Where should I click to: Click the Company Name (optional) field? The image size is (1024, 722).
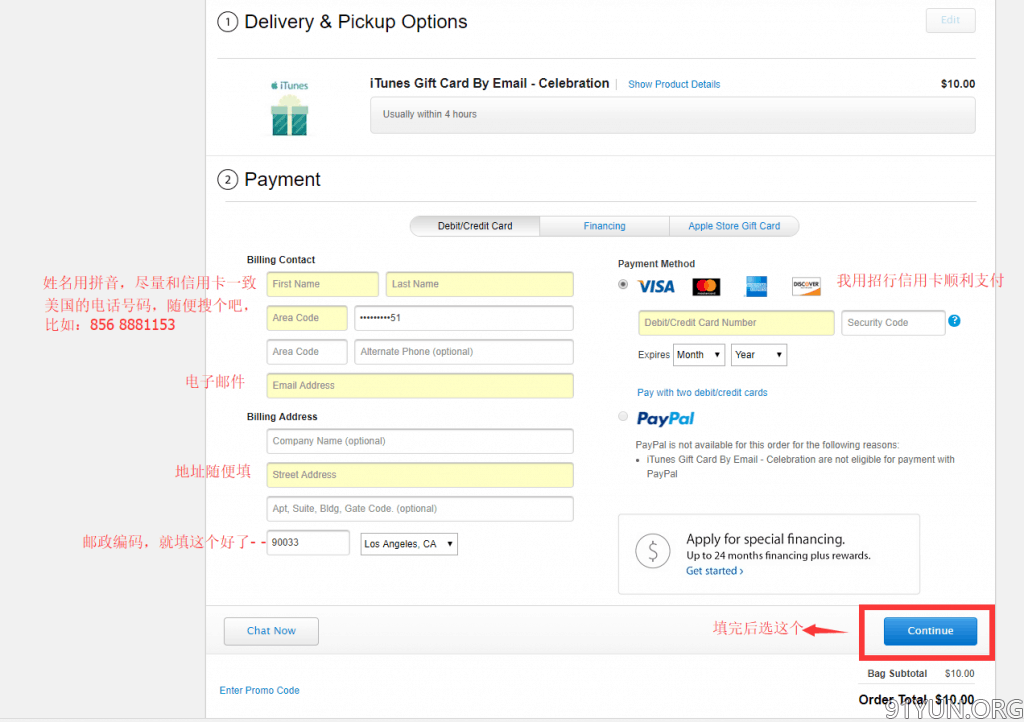coord(420,441)
